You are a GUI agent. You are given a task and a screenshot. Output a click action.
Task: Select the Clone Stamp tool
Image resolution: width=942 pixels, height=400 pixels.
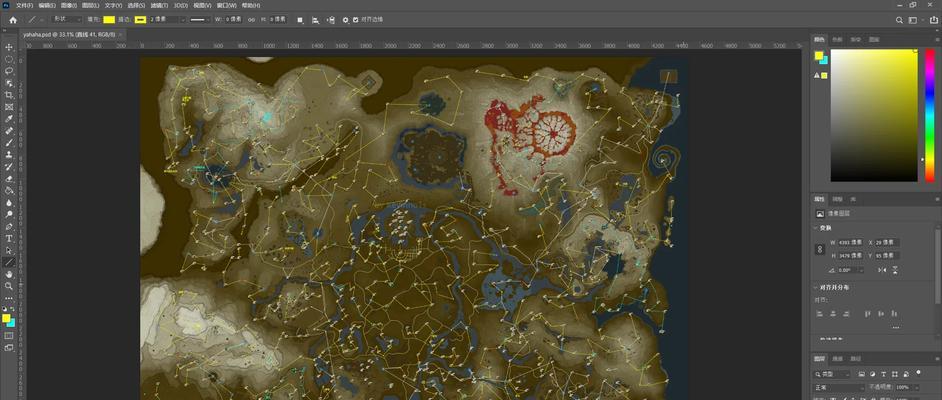(9, 154)
